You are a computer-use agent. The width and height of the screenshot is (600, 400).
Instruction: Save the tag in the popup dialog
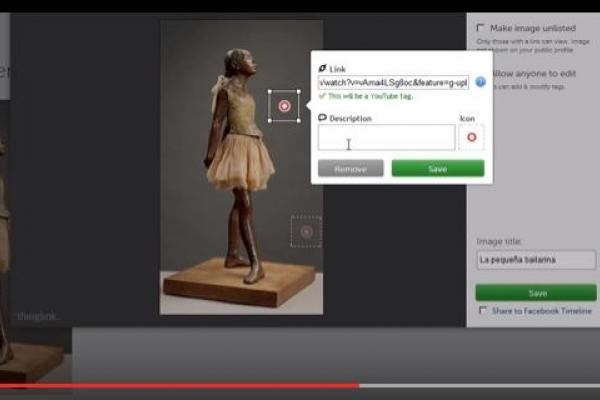[438, 168]
